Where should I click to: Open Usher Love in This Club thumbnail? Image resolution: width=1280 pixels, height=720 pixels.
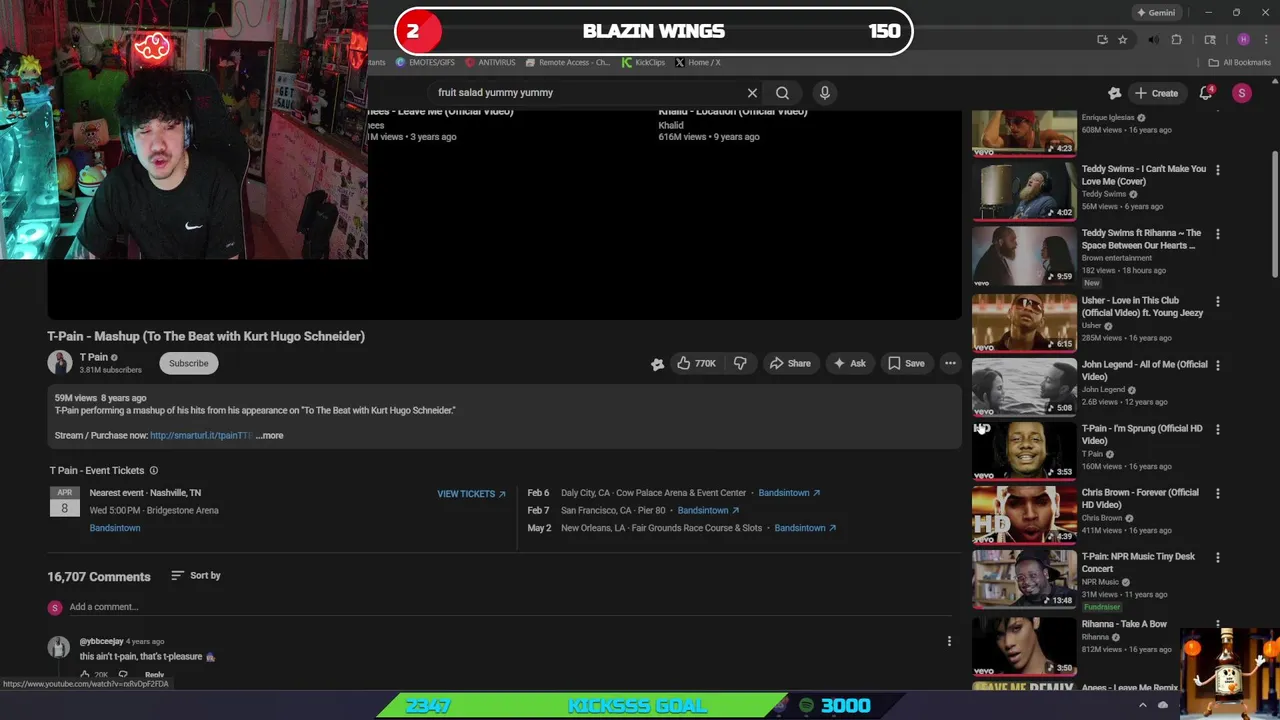click(x=1024, y=321)
